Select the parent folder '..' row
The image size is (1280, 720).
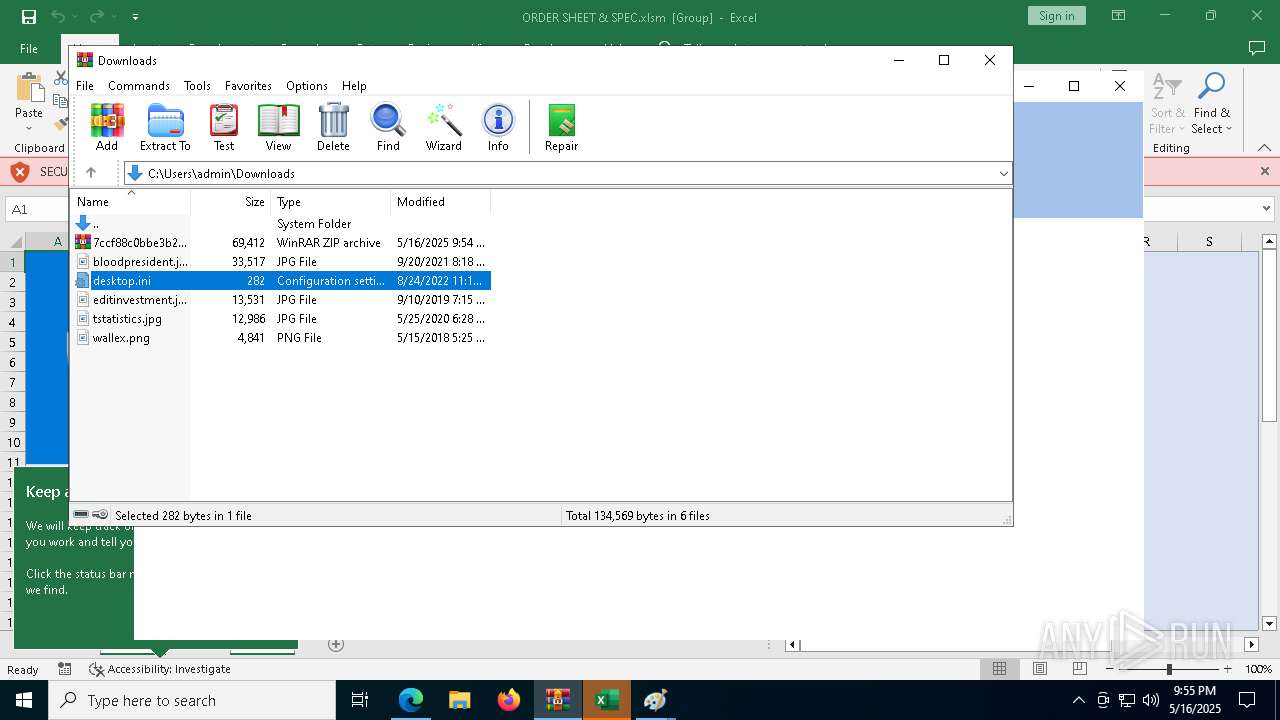281,224
